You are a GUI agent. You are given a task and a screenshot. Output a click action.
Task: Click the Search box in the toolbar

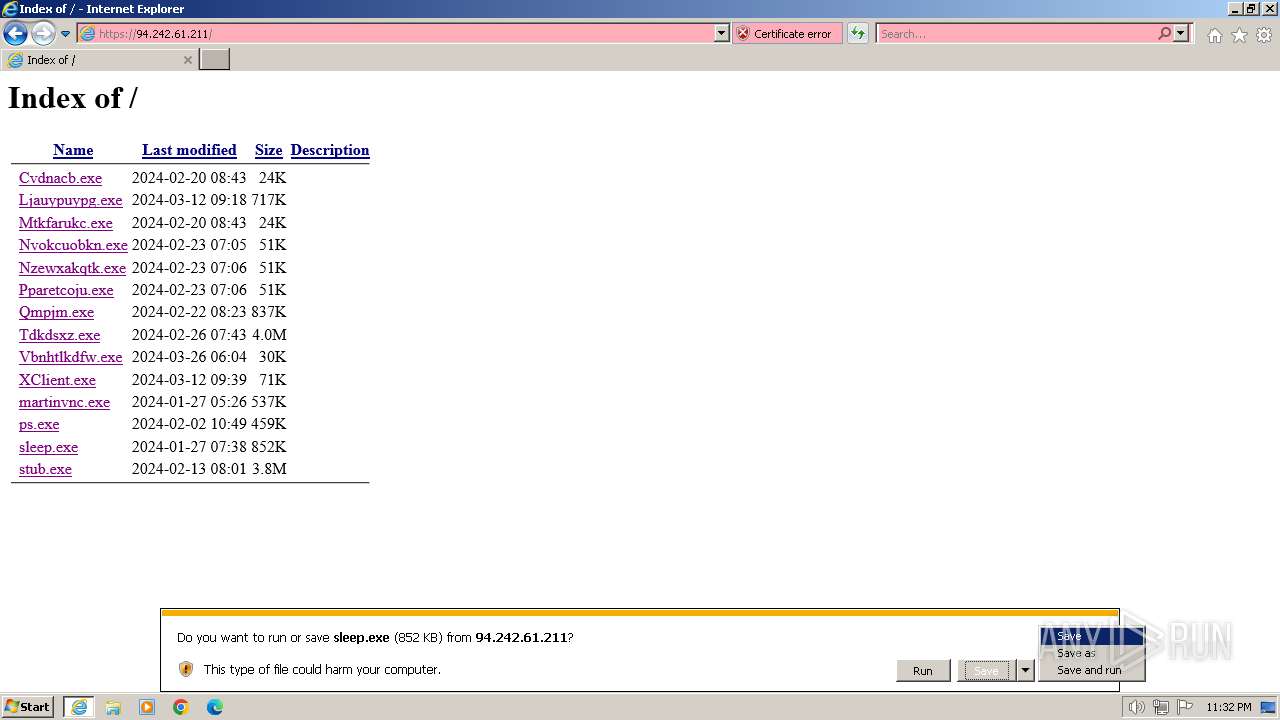(x=1016, y=34)
